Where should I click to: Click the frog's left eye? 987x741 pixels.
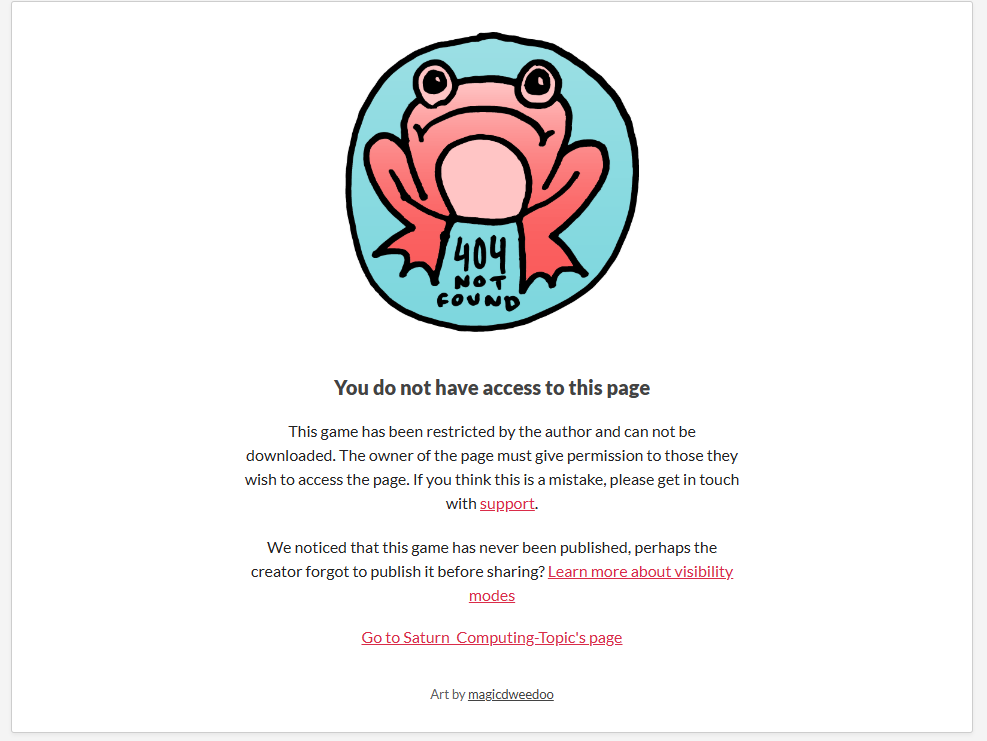pos(435,82)
